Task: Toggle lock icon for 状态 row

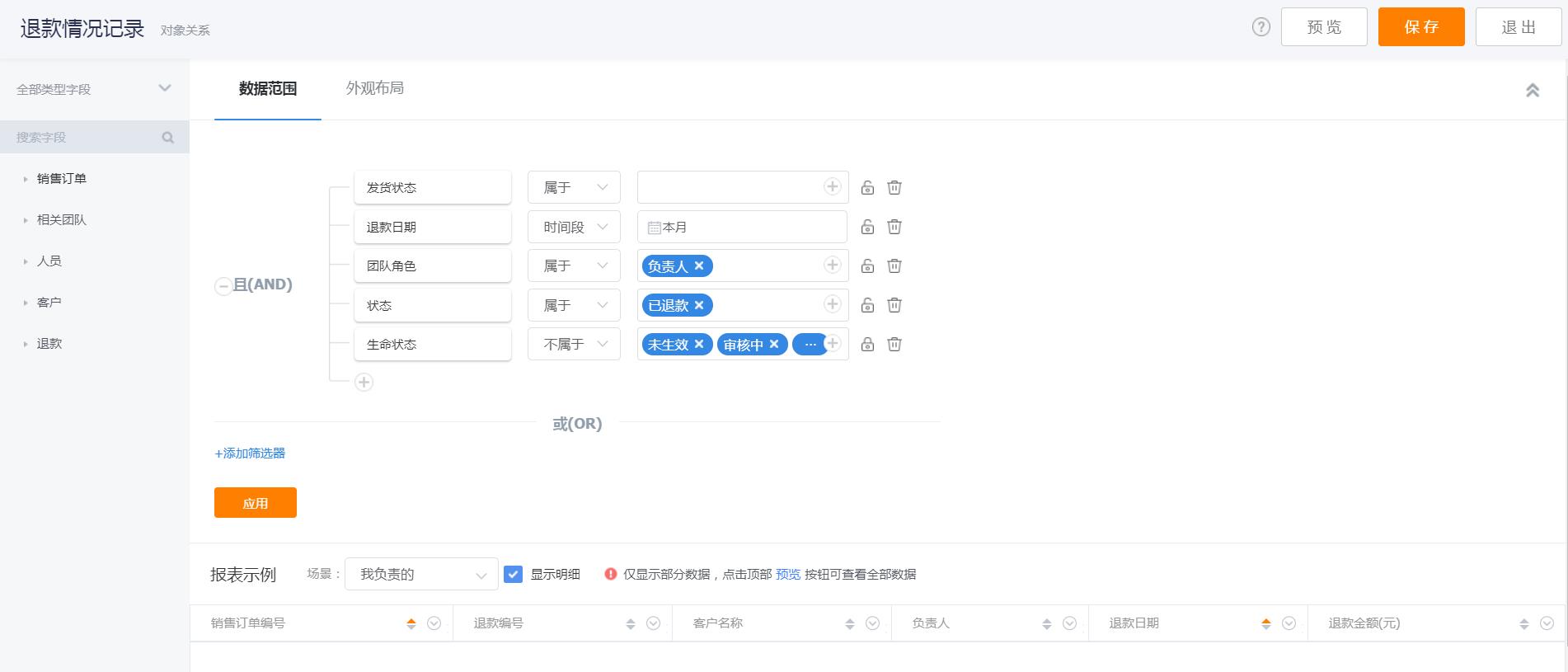Action: pos(867,305)
